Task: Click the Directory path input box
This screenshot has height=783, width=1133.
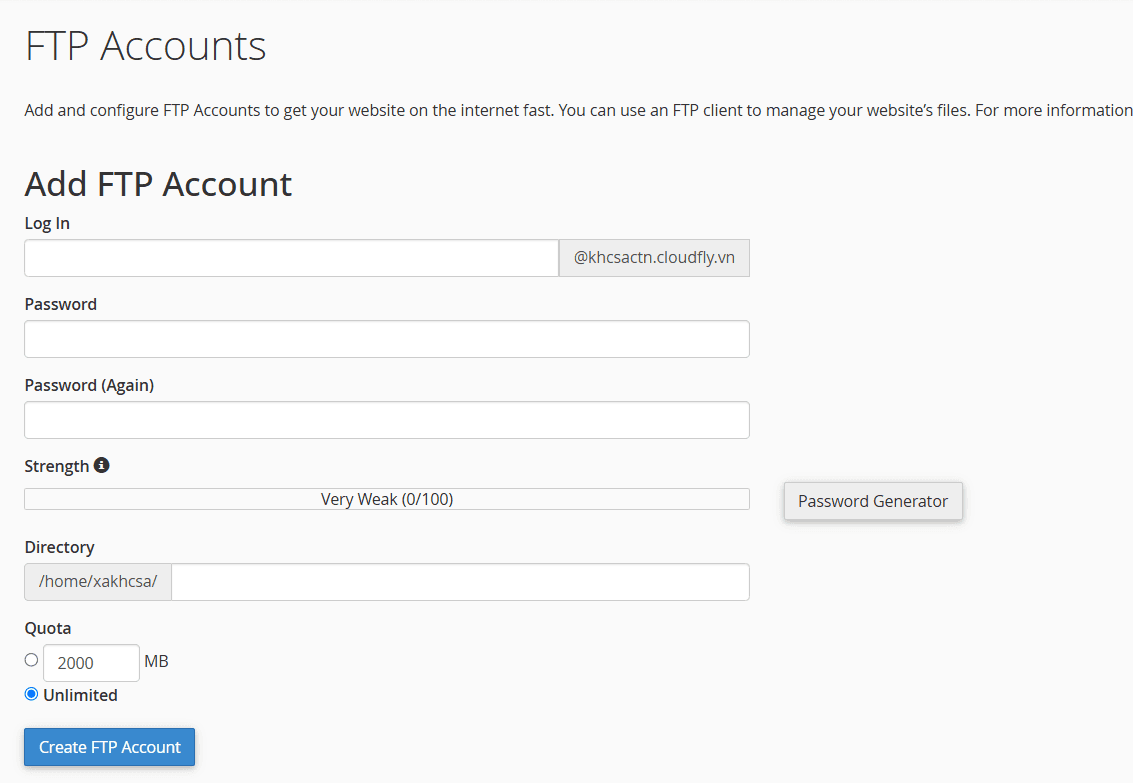Action: 460,582
